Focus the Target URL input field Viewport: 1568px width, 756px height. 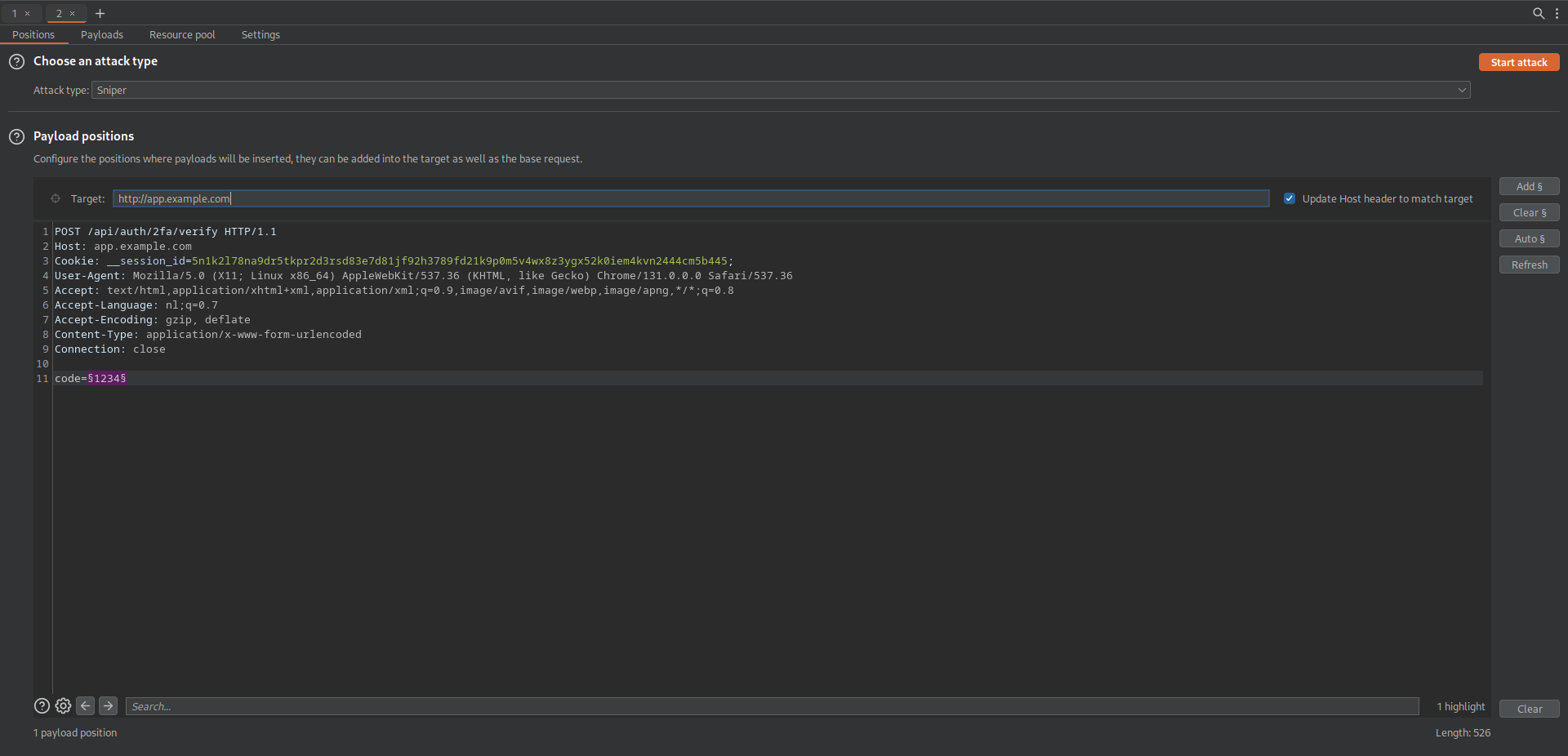691,198
